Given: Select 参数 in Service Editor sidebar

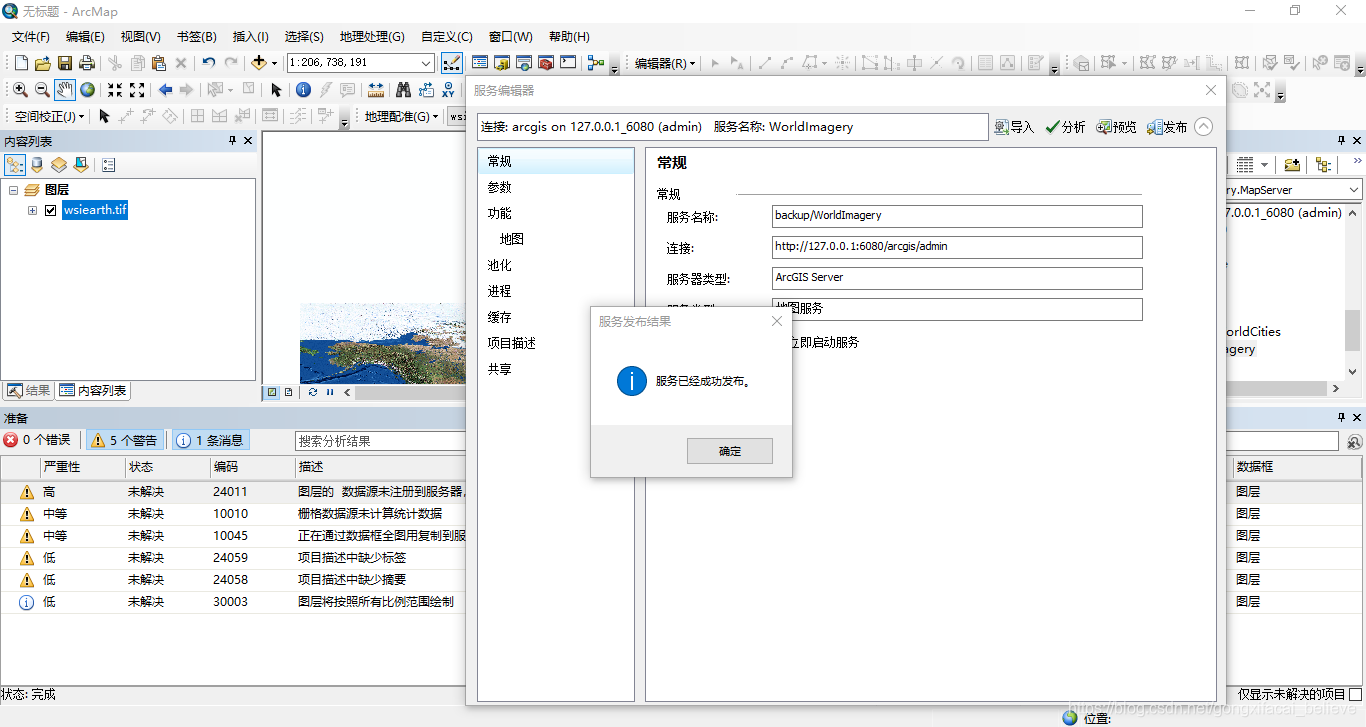Looking at the screenshot, I should point(556,187).
